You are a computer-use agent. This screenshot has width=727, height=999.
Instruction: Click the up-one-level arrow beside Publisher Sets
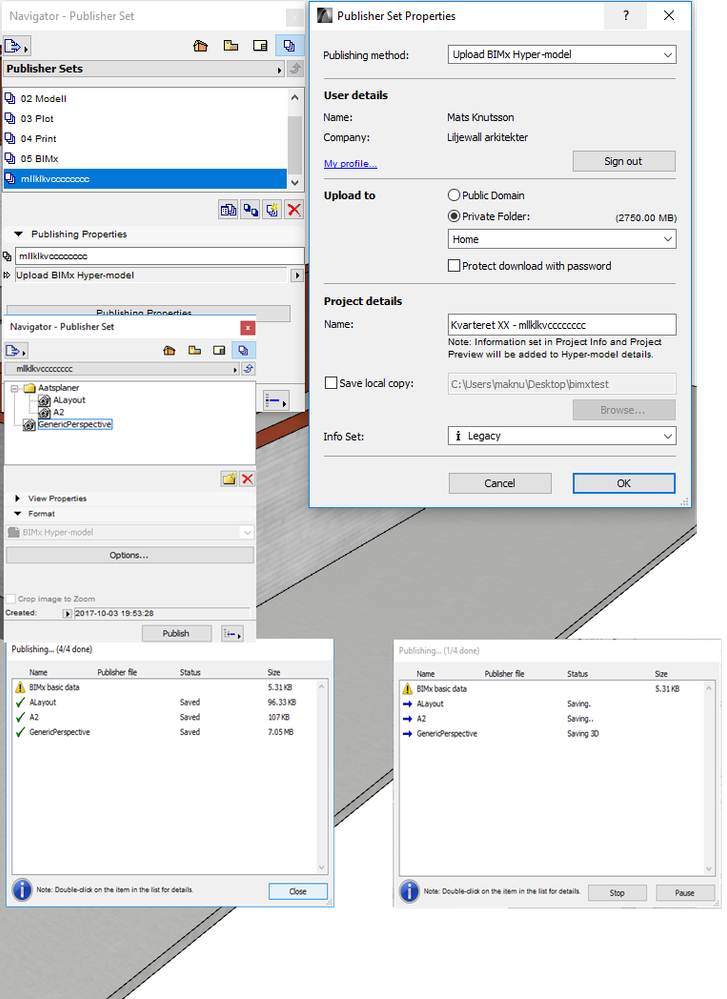click(x=296, y=69)
